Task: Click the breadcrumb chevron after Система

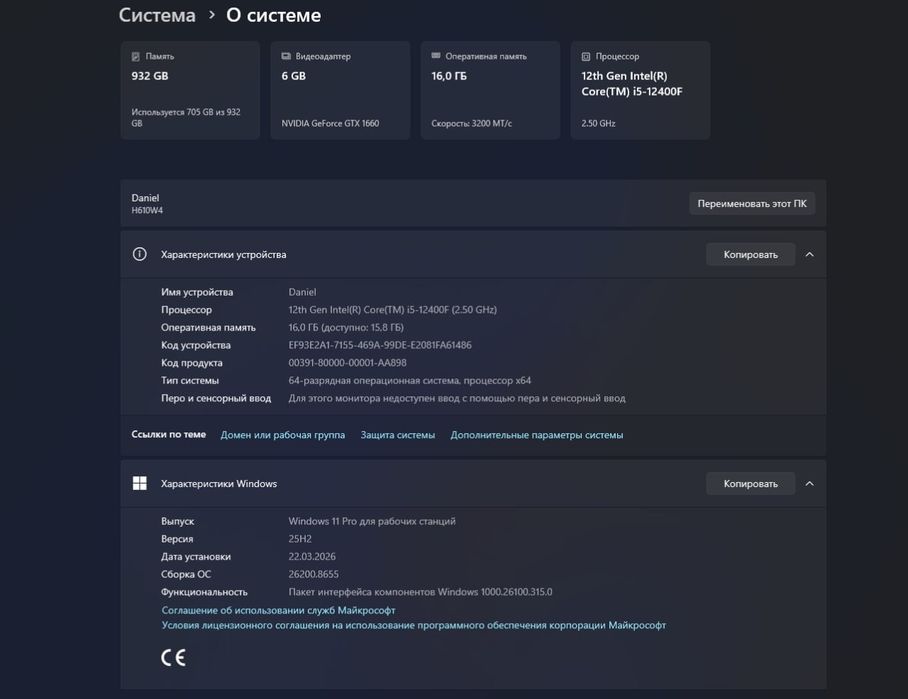Action: coord(212,14)
